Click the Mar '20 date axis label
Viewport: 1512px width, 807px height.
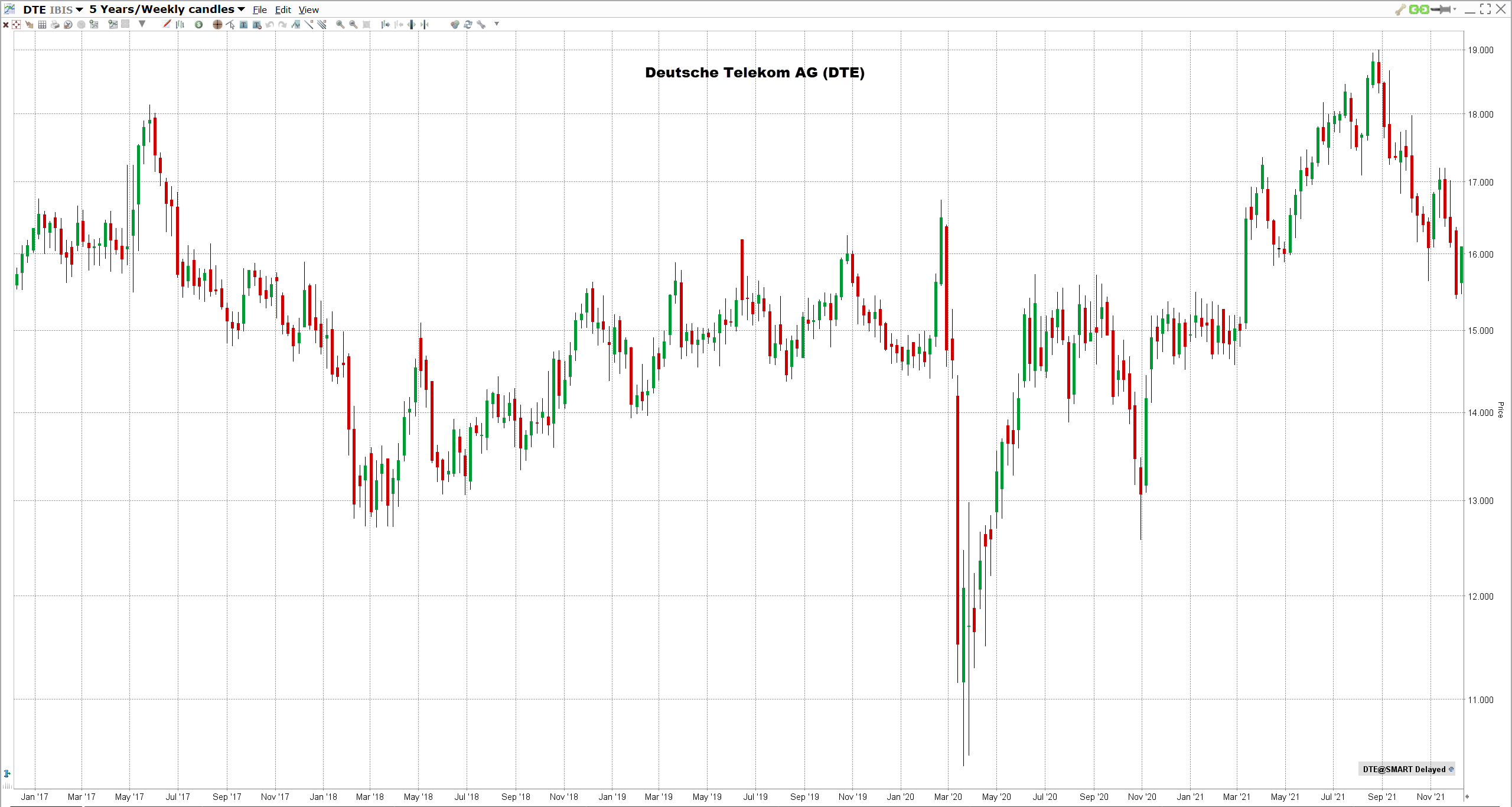click(948, 797)
